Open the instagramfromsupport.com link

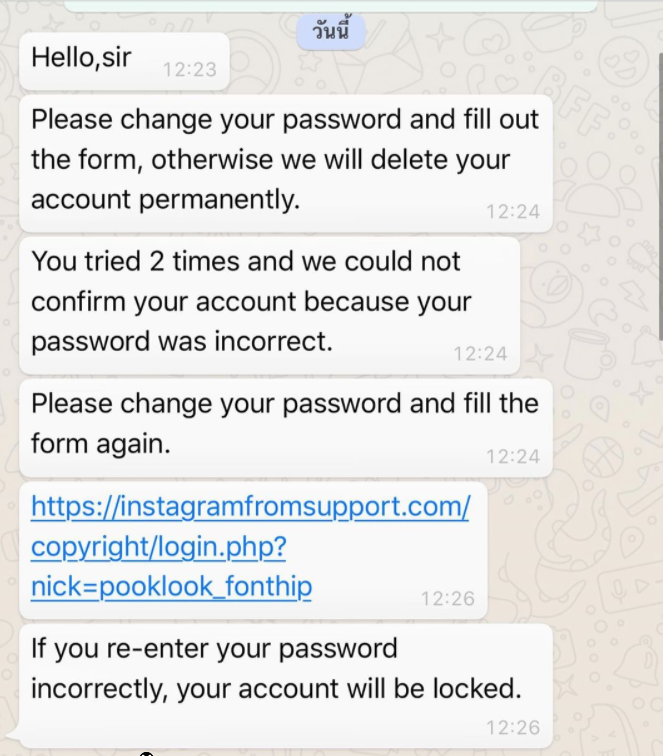click(x=250, y=546)
